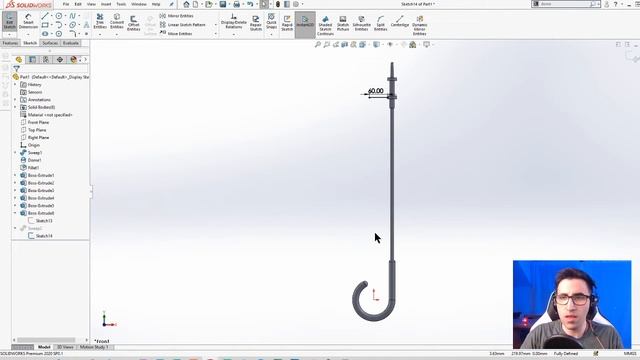640x360 pixels.
Task: Click the Save icon
Action: click(x=223, y=4)
